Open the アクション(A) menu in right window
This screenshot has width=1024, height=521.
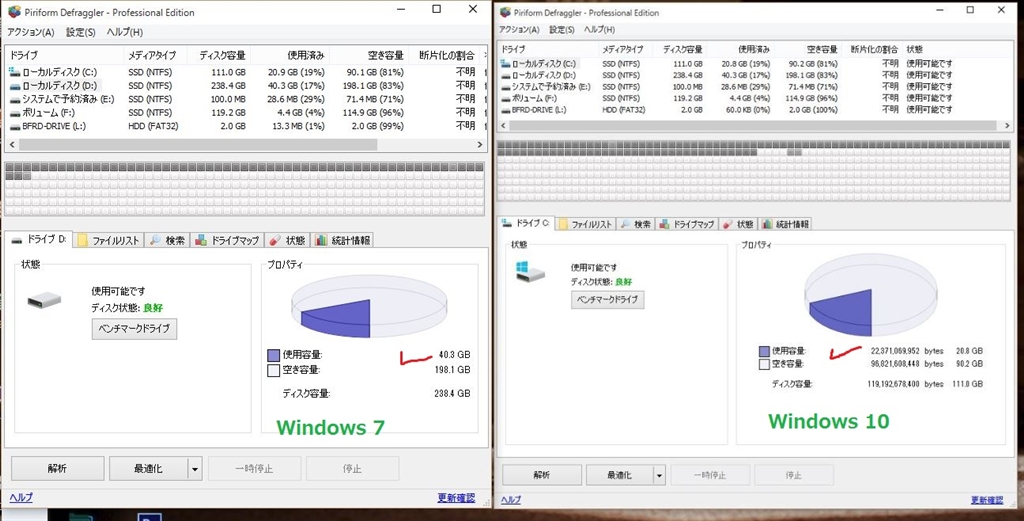519,29
